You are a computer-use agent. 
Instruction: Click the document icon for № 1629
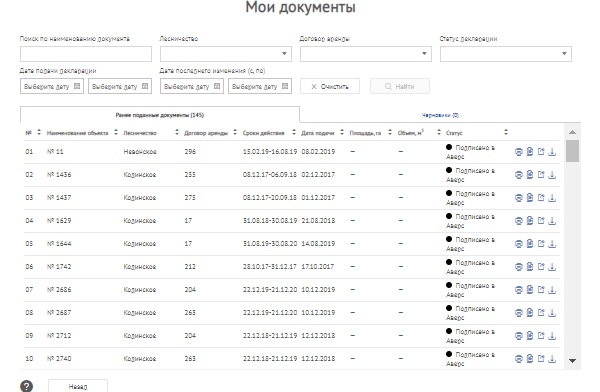530,221
